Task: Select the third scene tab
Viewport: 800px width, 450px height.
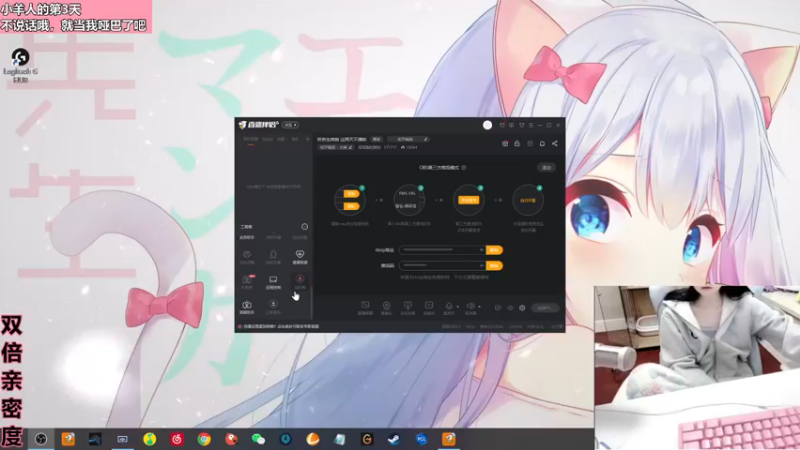Action: [x=281, y=139]
